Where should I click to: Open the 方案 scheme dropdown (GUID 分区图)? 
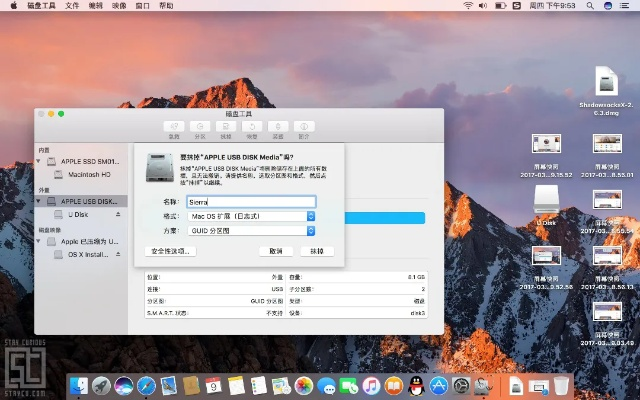[x=252, y=230]
